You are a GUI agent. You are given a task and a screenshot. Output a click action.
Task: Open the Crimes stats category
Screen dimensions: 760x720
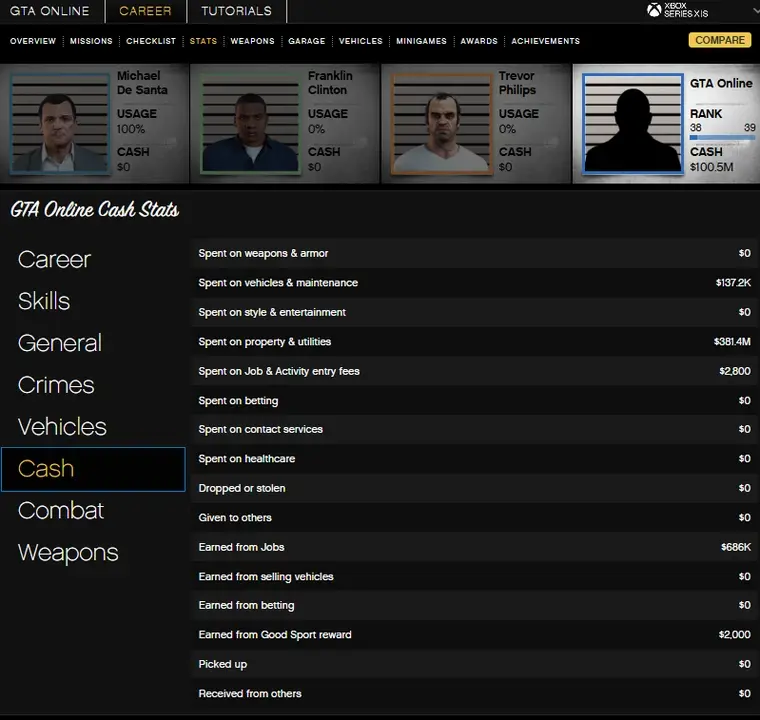tap(56, 385)
